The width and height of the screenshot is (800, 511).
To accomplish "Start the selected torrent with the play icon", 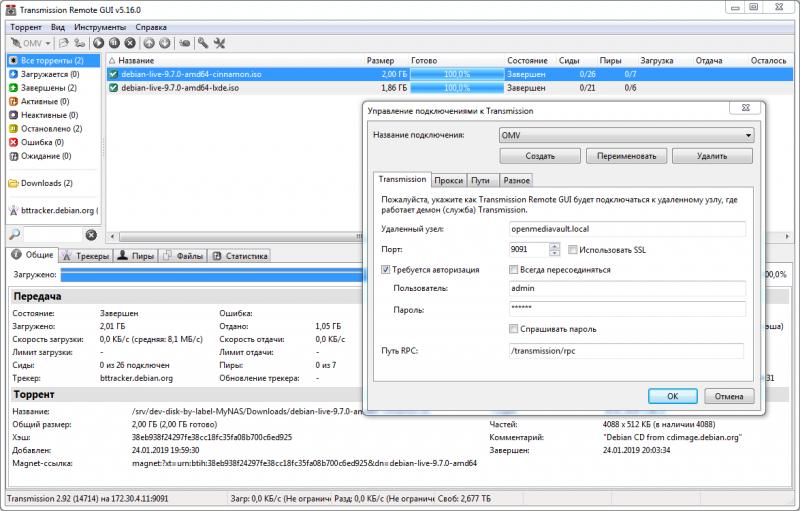I will [98, 43].
